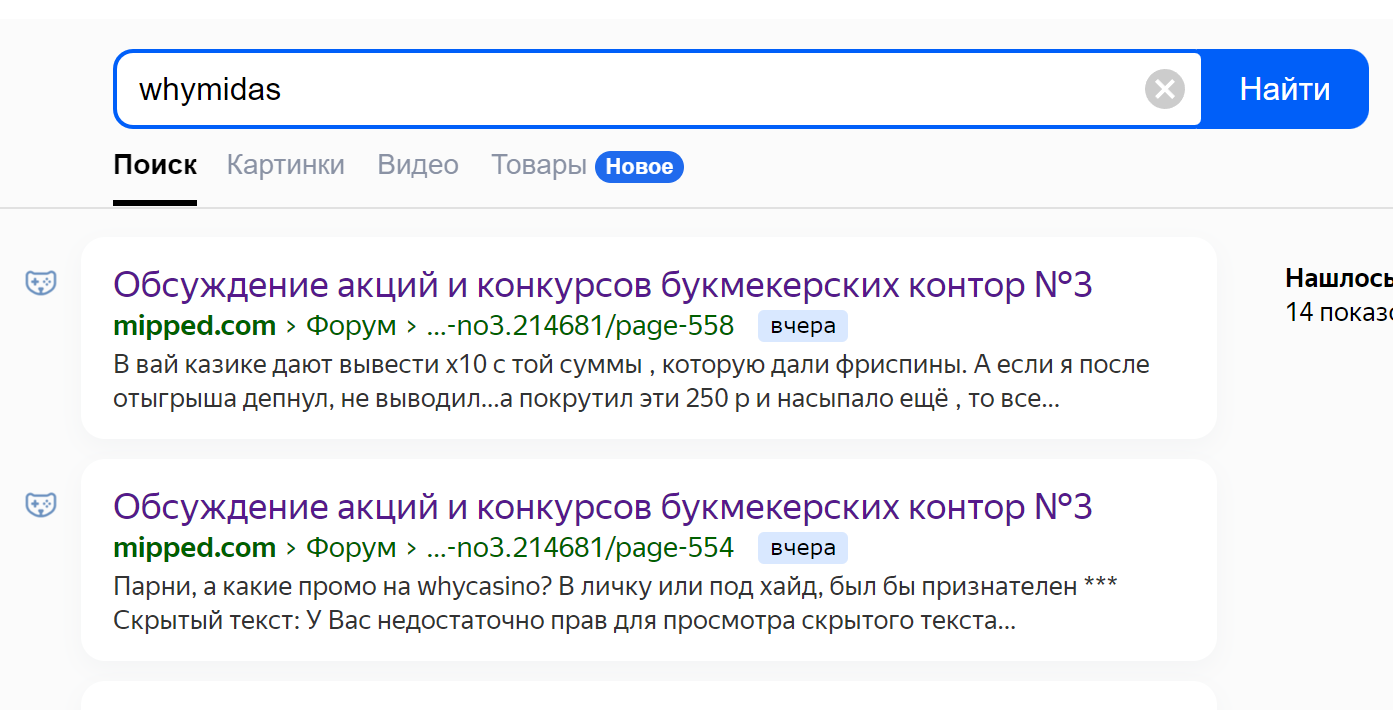Click the favicon of the page-554 result
Screen dimensions: 1393x710
pos(41,505)
